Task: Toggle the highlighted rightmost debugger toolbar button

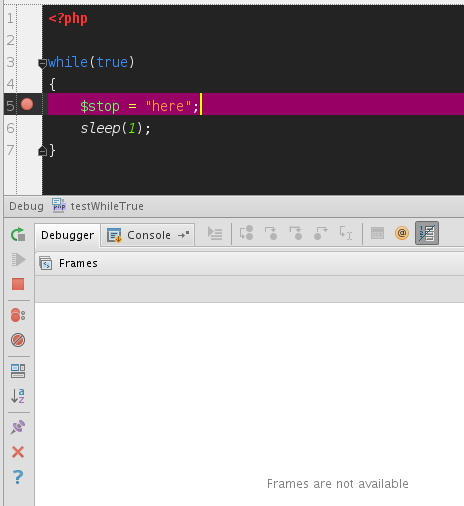Action: [427, 233]
